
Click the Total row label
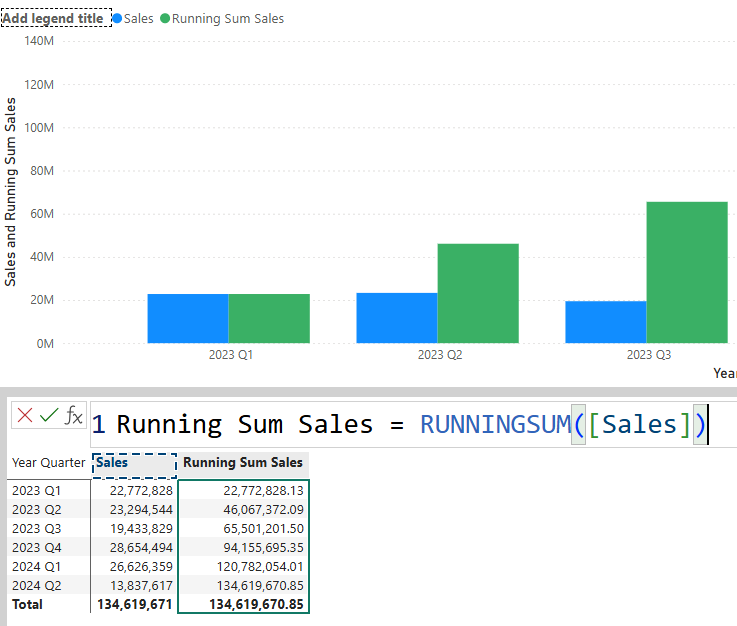coord(27,604)
